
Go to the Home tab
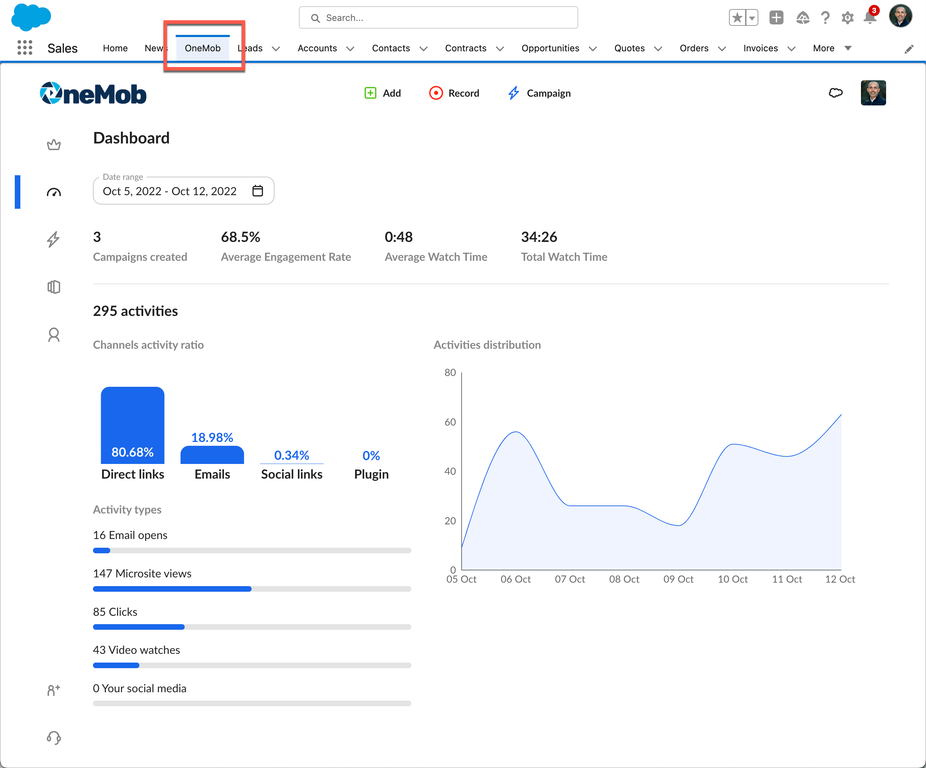115,48
